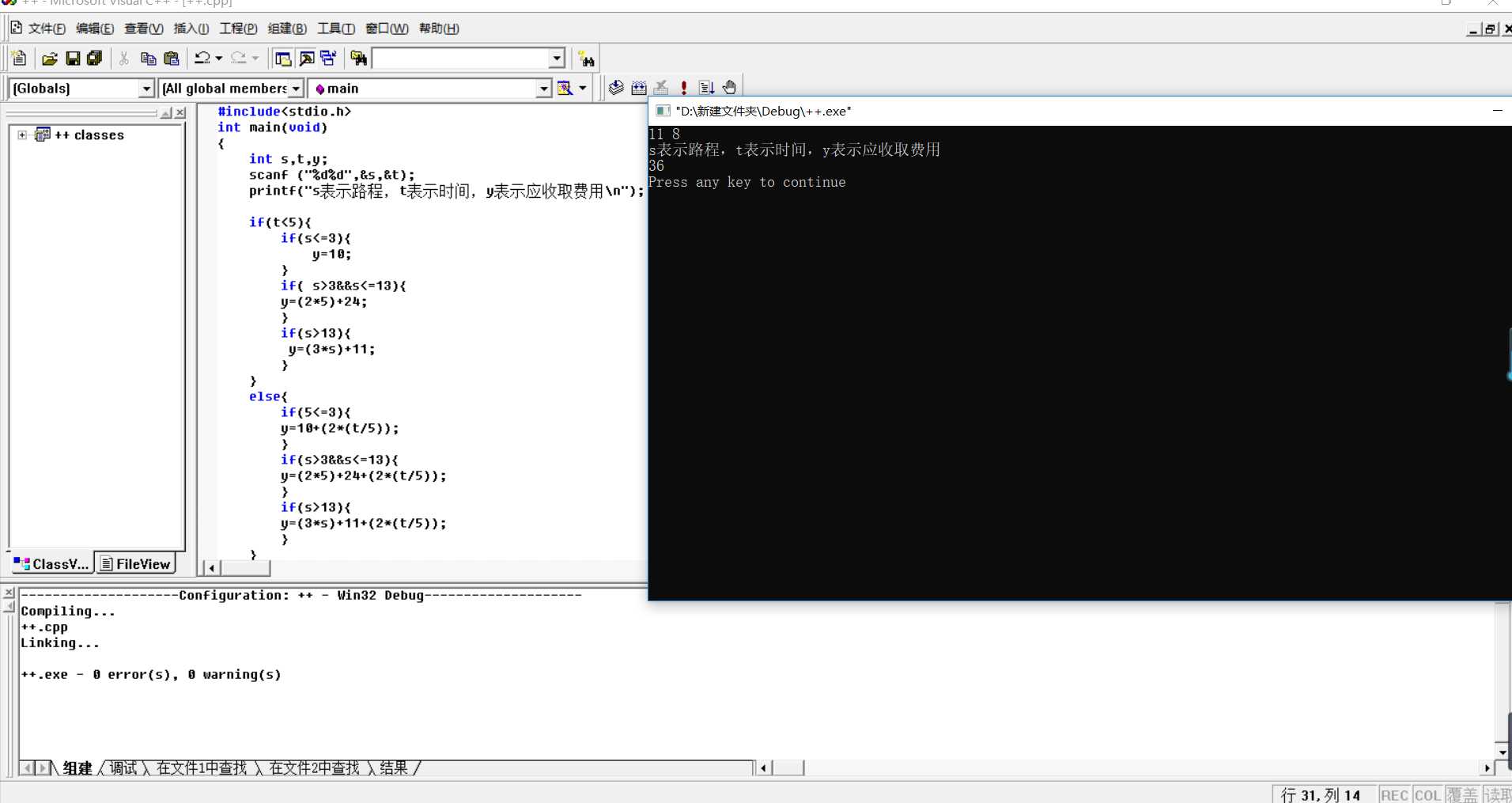The image size is (1512, 803).
Task: Click the workspace panel dock toggle button
Action: [166, 113]
